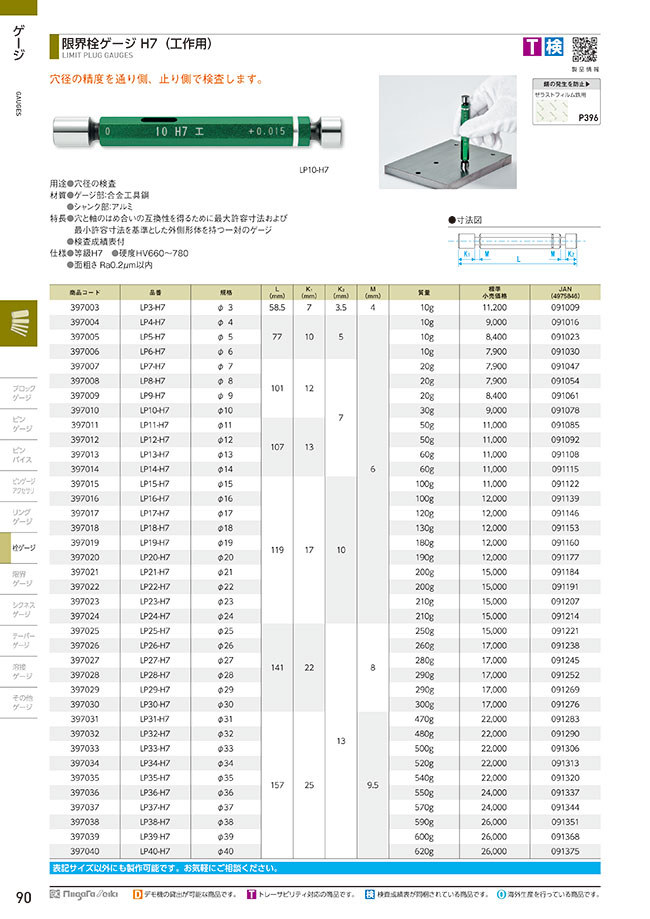The height and width of the screenshot is (919, 650).
Task: Click the blue 検 legend icon in footer
Action: (x=370, y=894)
